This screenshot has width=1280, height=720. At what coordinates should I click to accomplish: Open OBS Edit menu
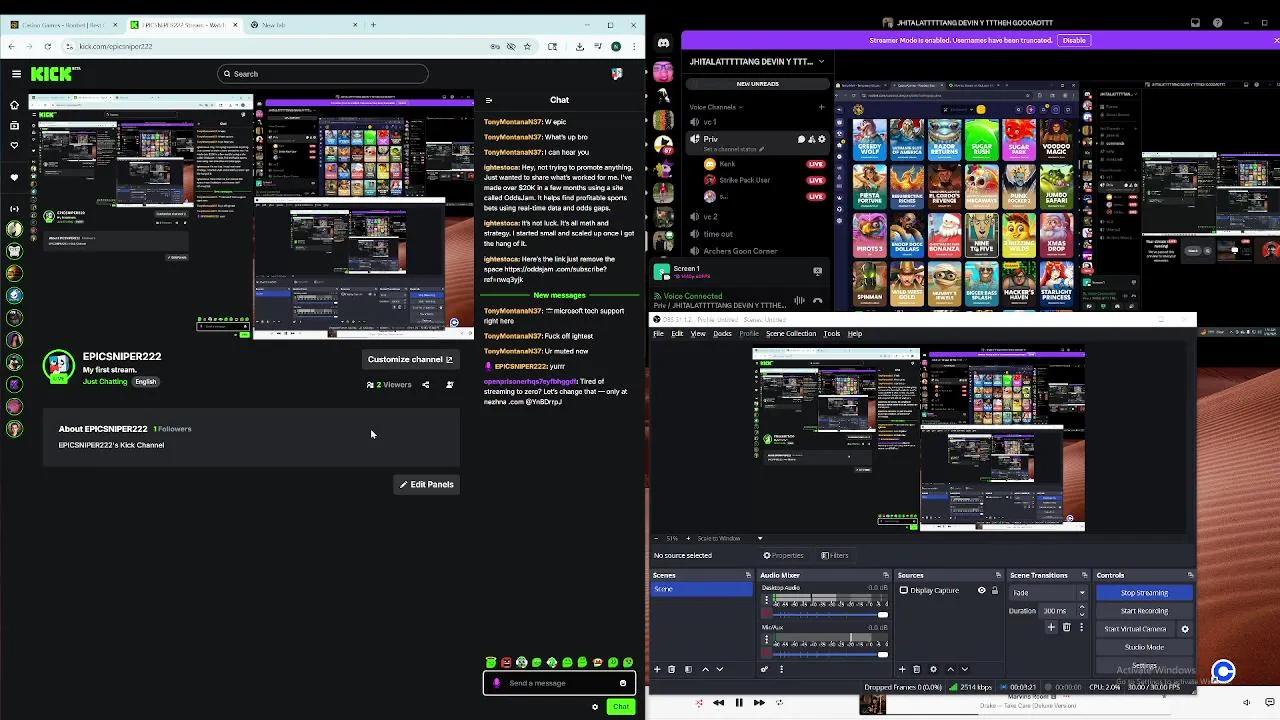(677, 334)
